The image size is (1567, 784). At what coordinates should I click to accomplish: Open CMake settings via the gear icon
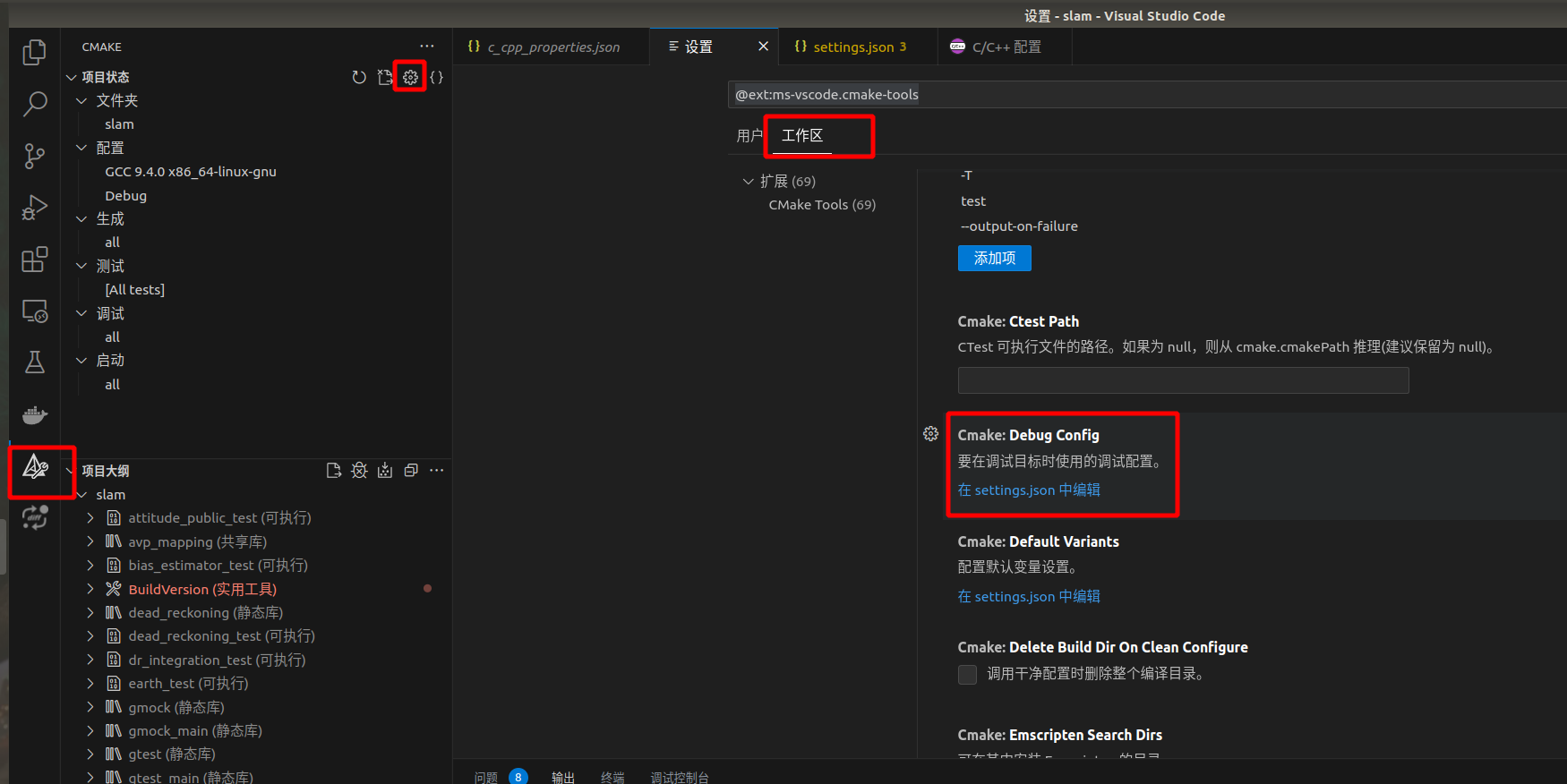[410, 77]
